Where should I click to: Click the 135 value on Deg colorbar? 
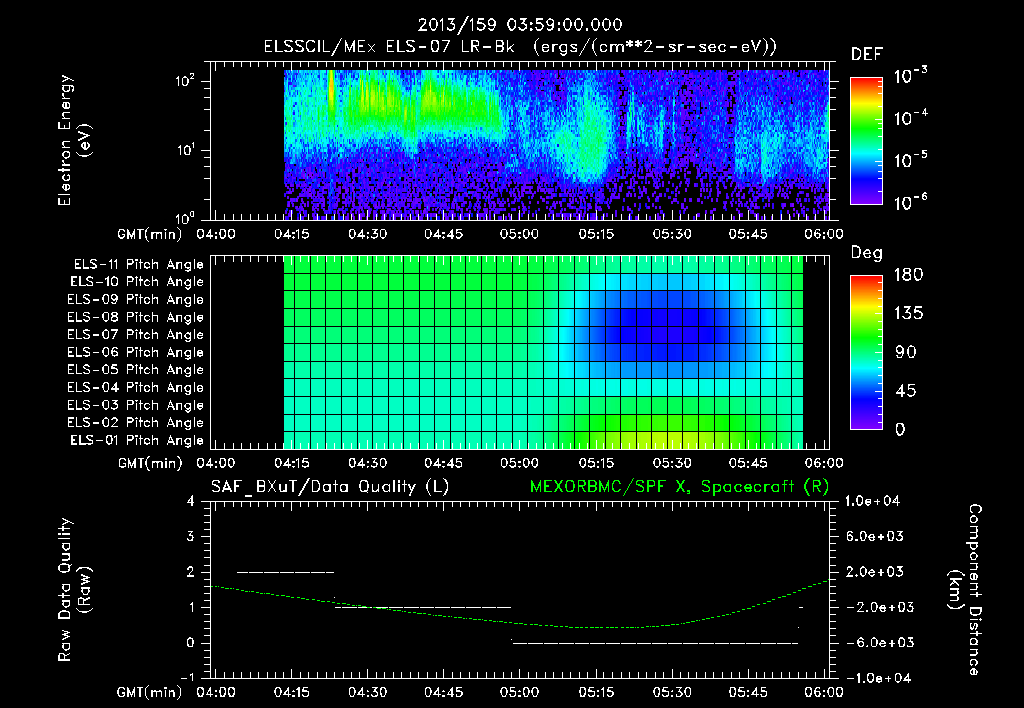[x=908, y=313]
